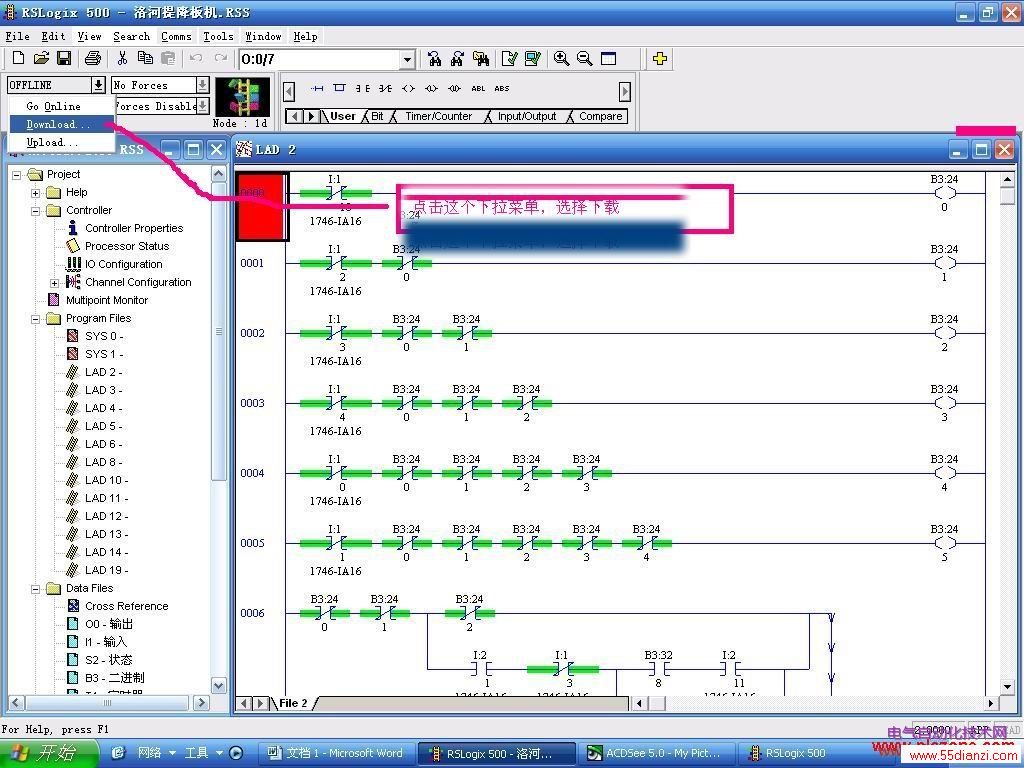The image size is (1024, 768).
Task: Save the project with the floppy icon
Action: pos(64,58)
